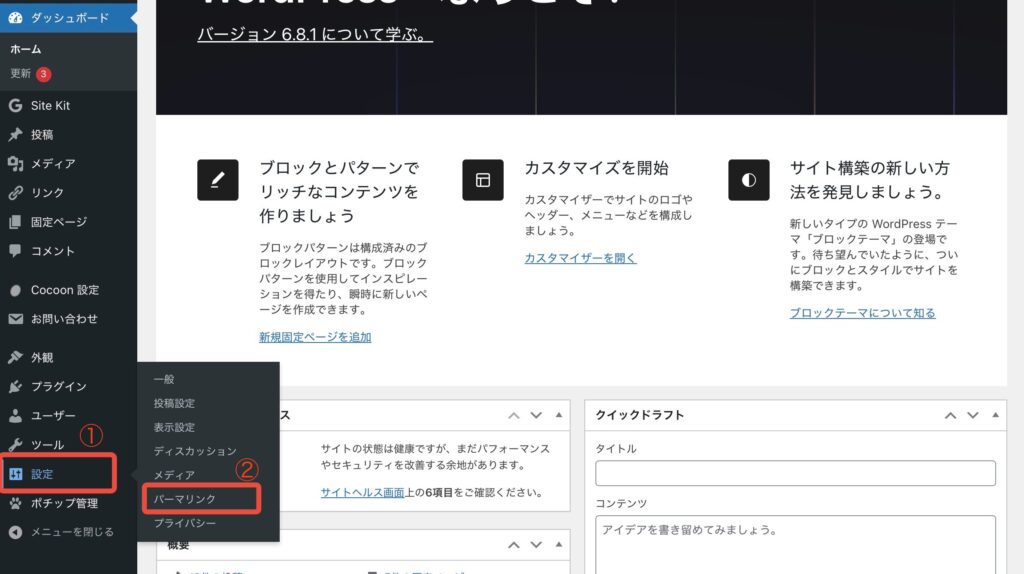Click the layout icon for カスタマイズを開始

click(483, 180)
